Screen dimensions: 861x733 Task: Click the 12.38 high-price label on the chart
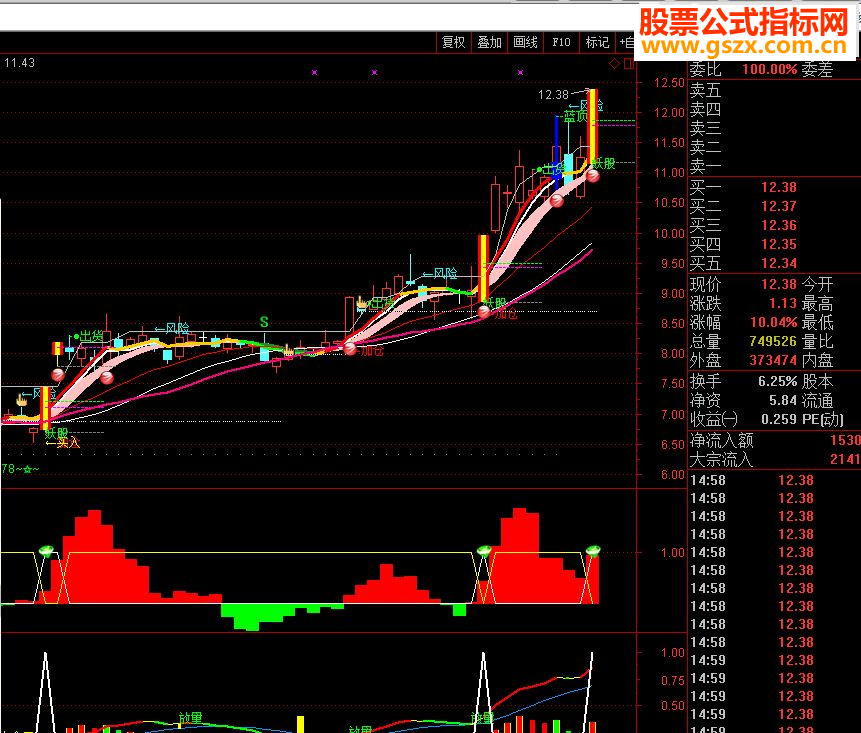tap(553, 95)
